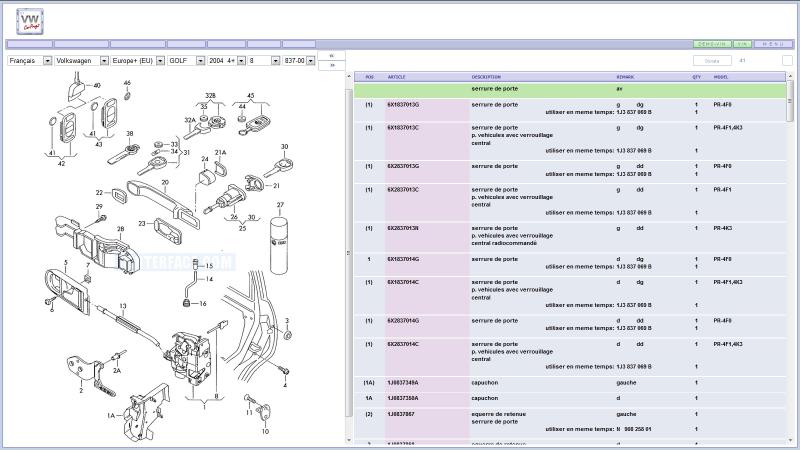The width and height of the screenshot is (800, 450).
Task: Click gasket part 22 in diagram
Action: point(119,195)
